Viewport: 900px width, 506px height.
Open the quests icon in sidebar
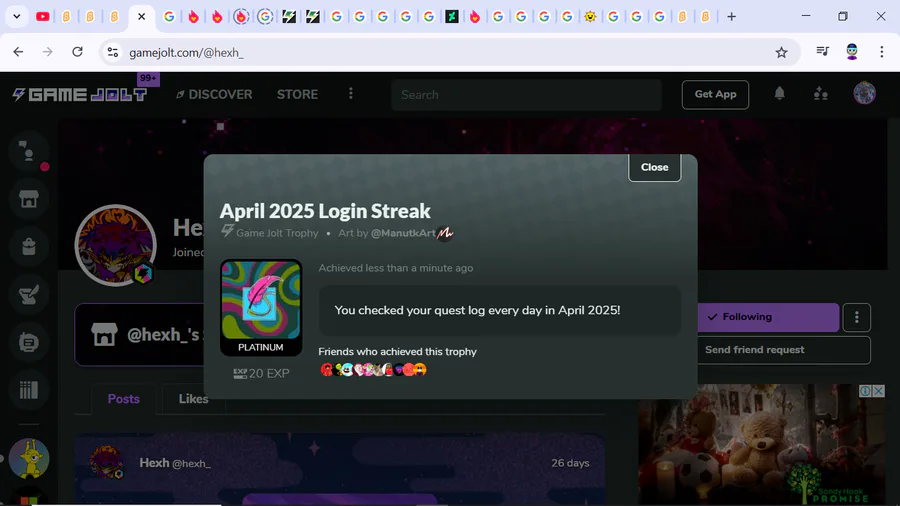click(x=29, y=294)
